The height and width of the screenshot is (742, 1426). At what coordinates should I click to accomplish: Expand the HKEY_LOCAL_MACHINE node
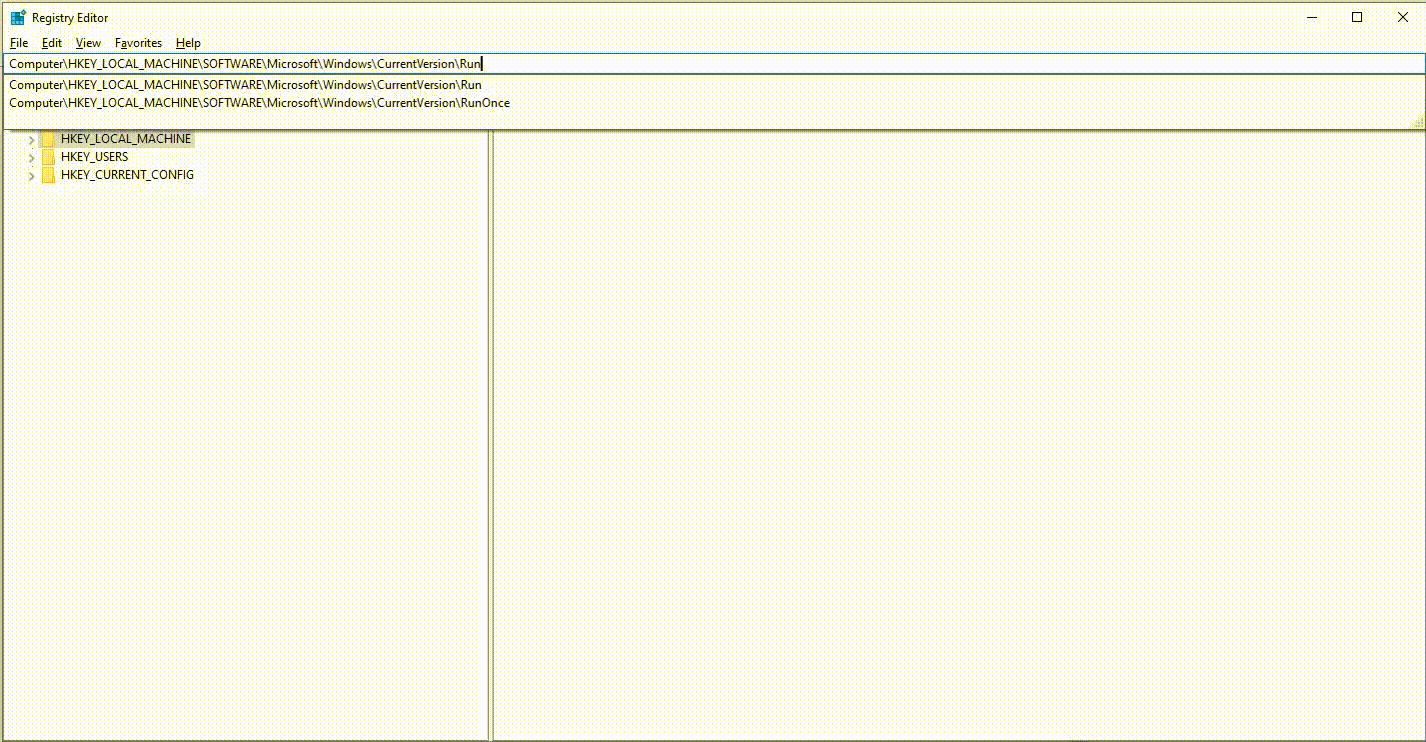click(31, 139)
